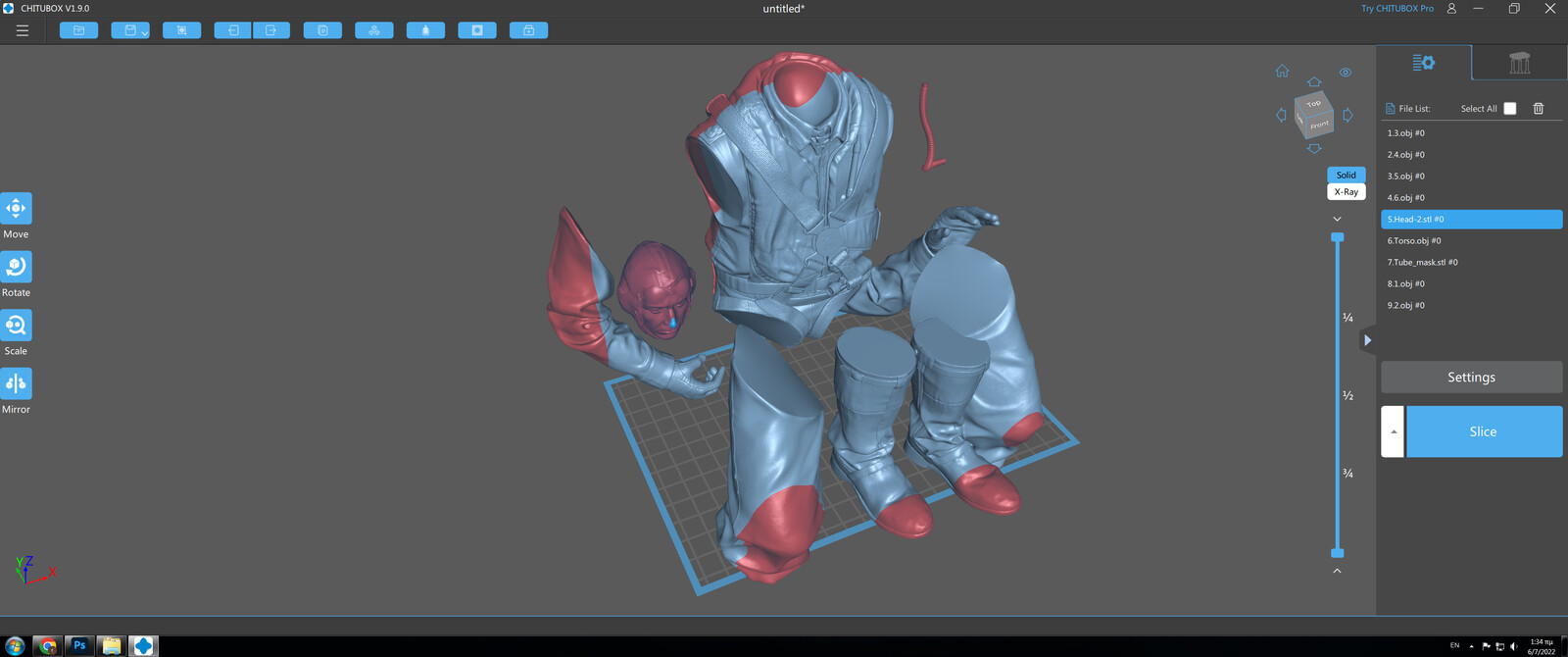This screenshot has width=1568, height=657.
Task: Click the open file folder icon
Action: [x=78, y=30]
